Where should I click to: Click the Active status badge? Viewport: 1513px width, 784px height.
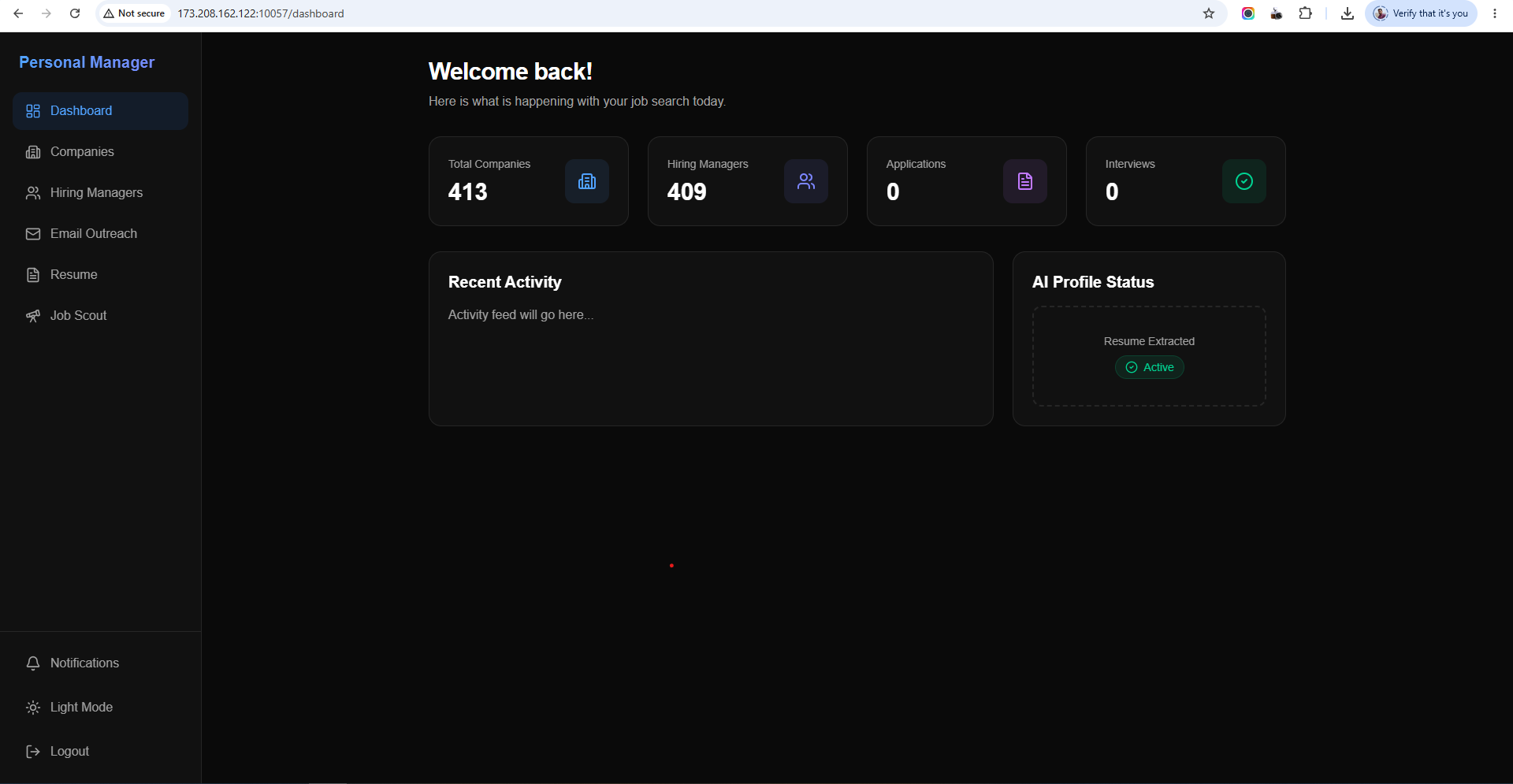pos(1149,367)
